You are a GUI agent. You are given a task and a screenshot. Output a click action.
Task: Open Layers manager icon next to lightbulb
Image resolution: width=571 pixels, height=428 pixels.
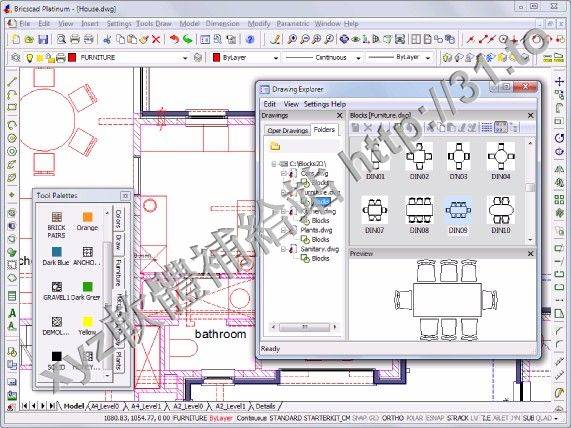[x=16, y=58]
